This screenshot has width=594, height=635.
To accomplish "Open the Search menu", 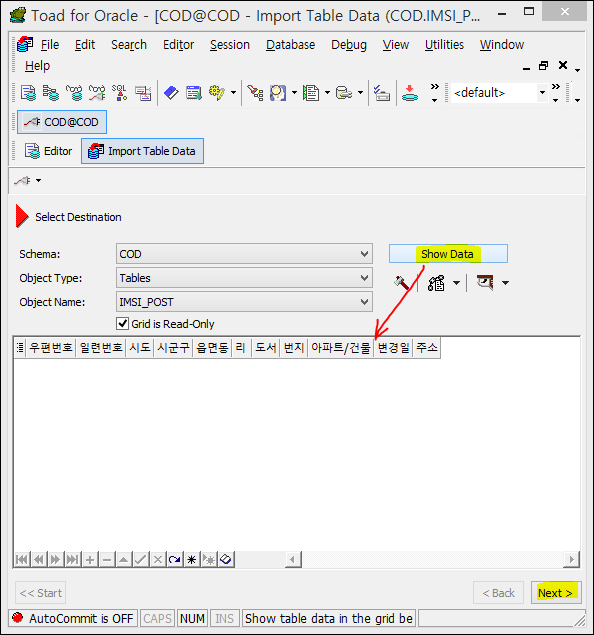I will pyautogui.click(x=129, y=45).
